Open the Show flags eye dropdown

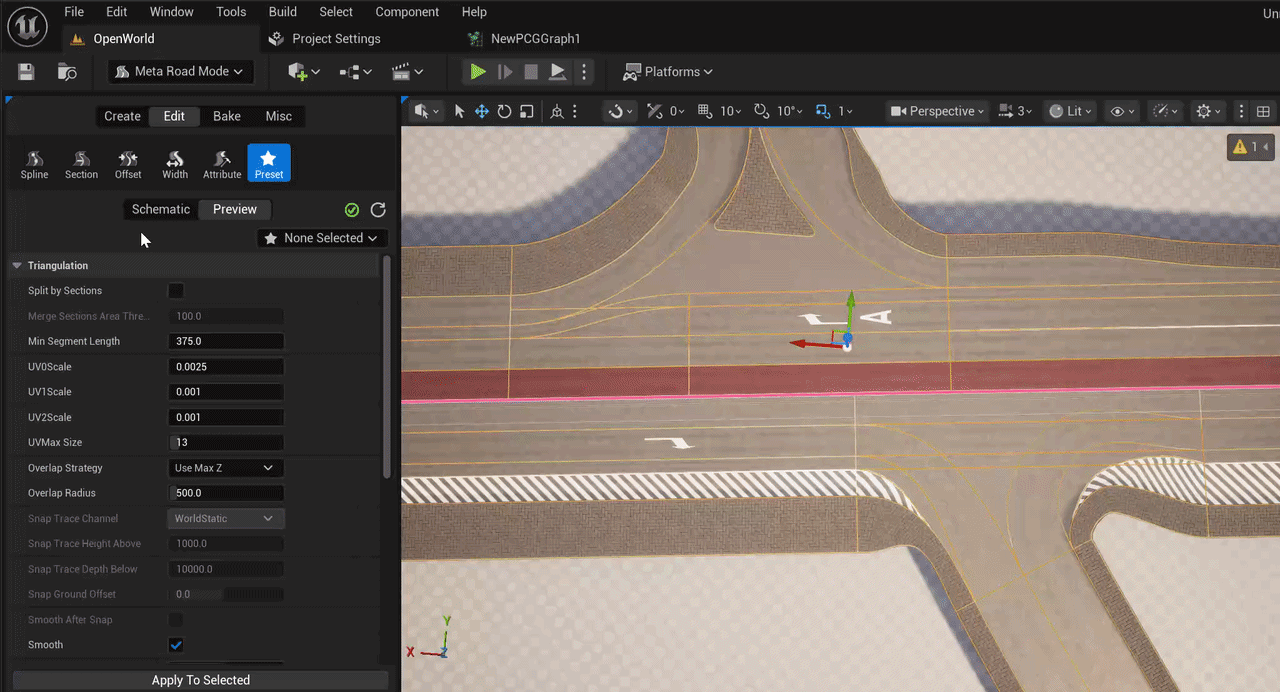[x=1123, y=111]
